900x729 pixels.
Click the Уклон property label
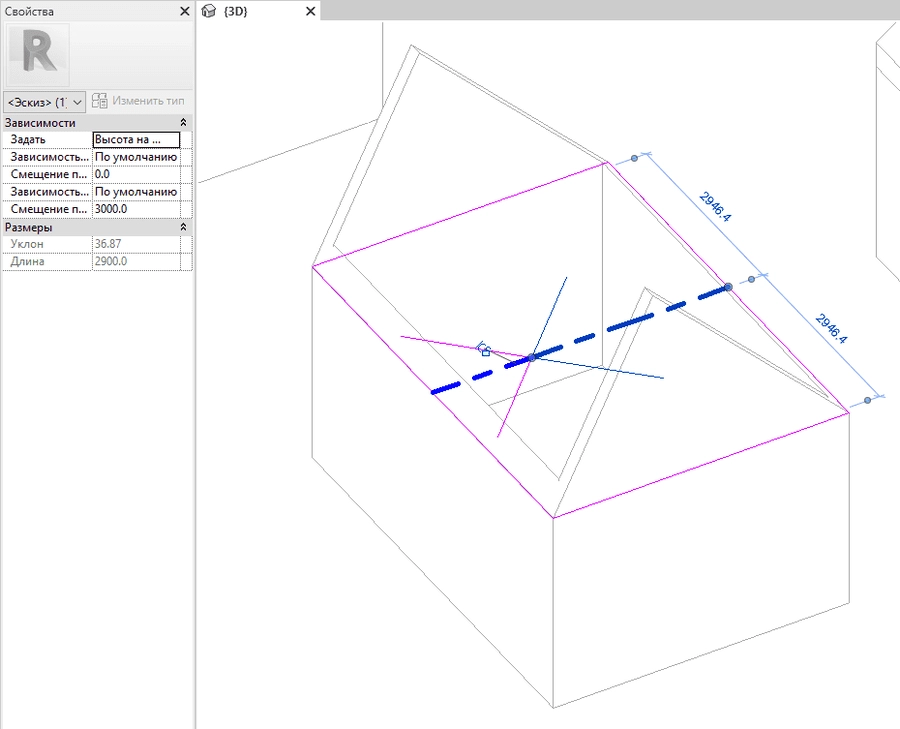point(26,244)
